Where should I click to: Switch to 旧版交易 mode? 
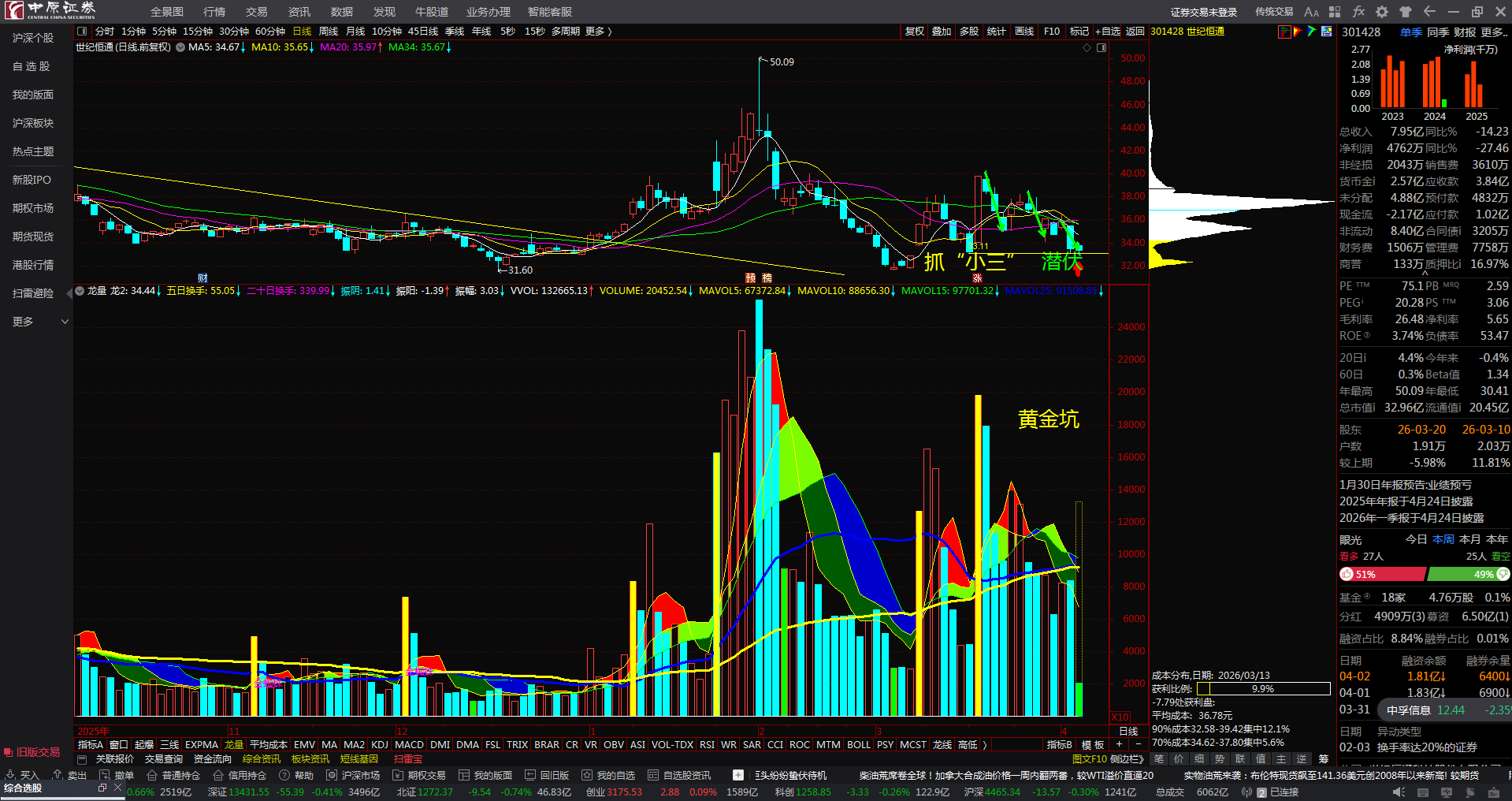(32, 752)
